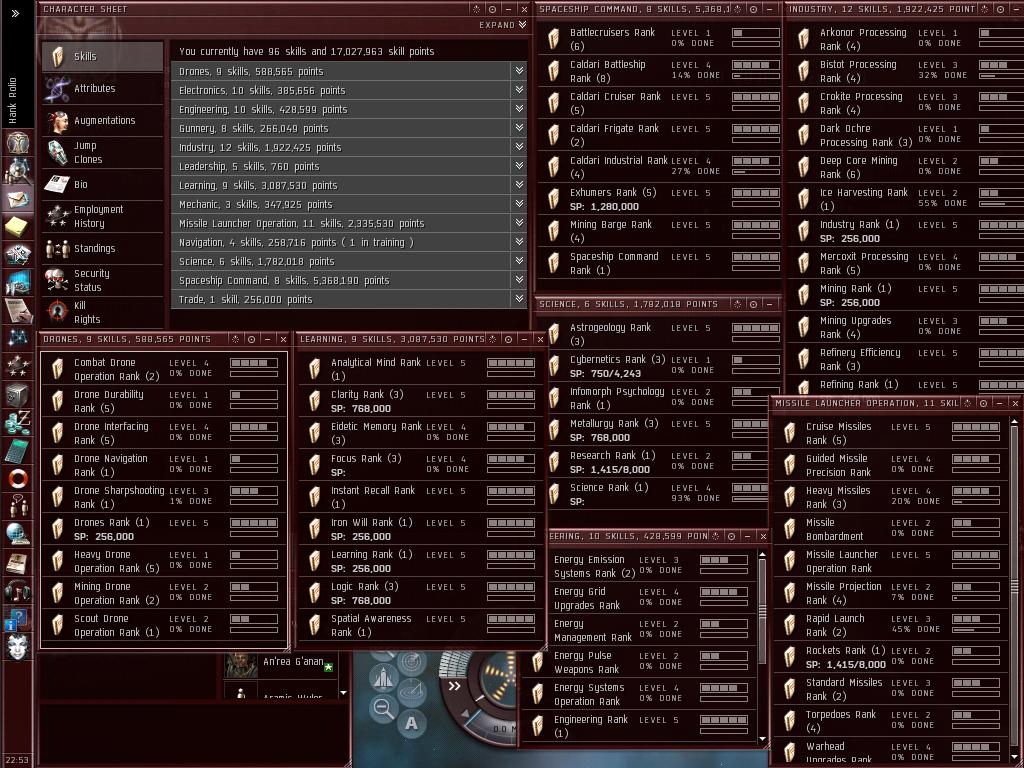Expand the Mechanic skill group chevron

(519, 203)
